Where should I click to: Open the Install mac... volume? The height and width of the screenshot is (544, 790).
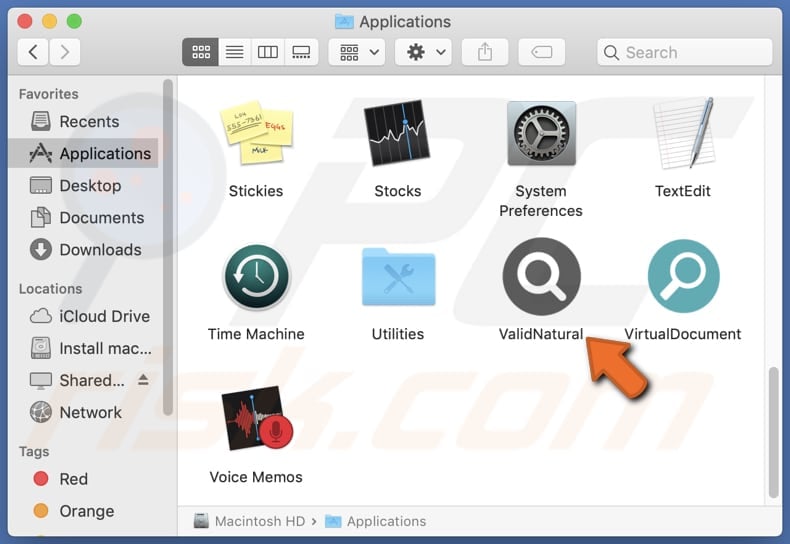click(x=83, y=348)
